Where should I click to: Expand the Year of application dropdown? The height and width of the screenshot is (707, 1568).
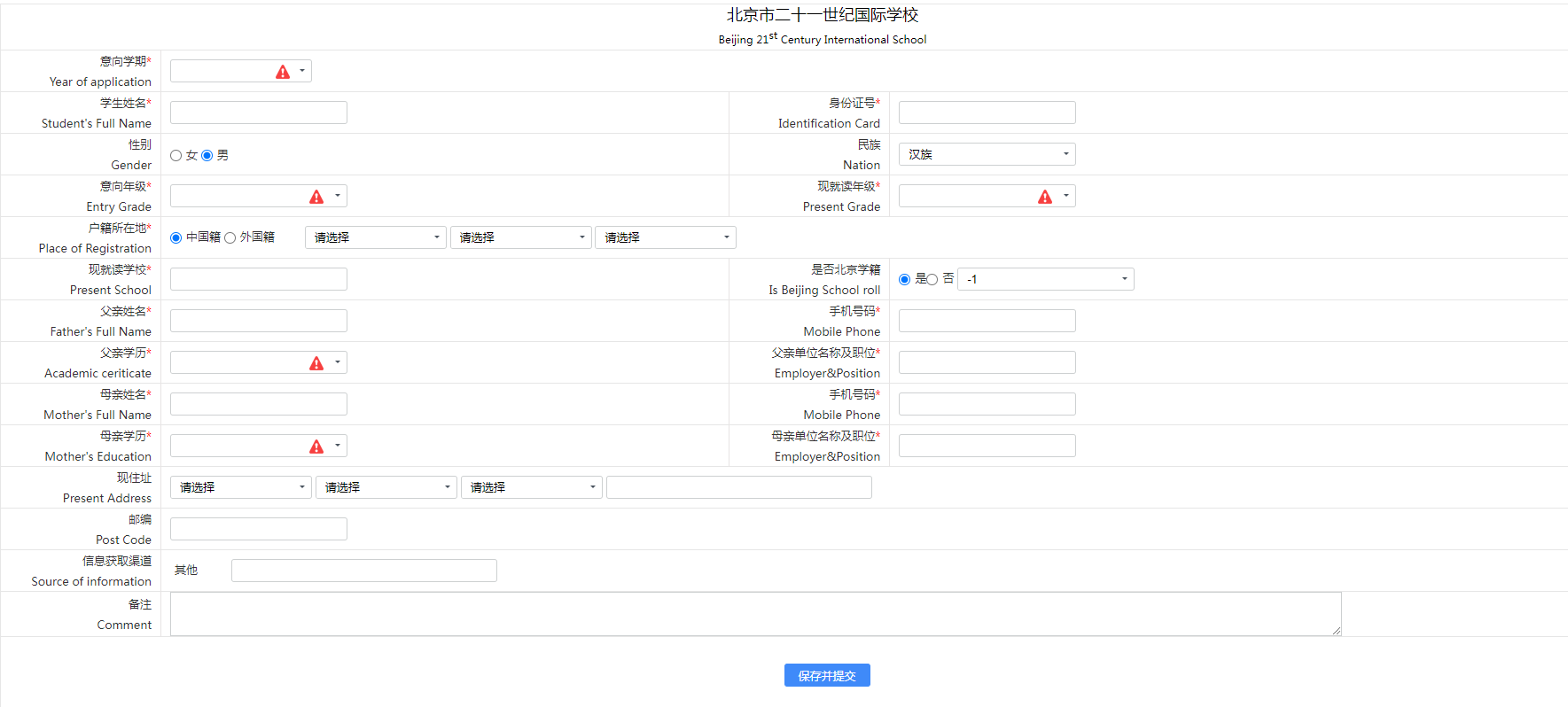pyautogui.click(x=302, y=71)
